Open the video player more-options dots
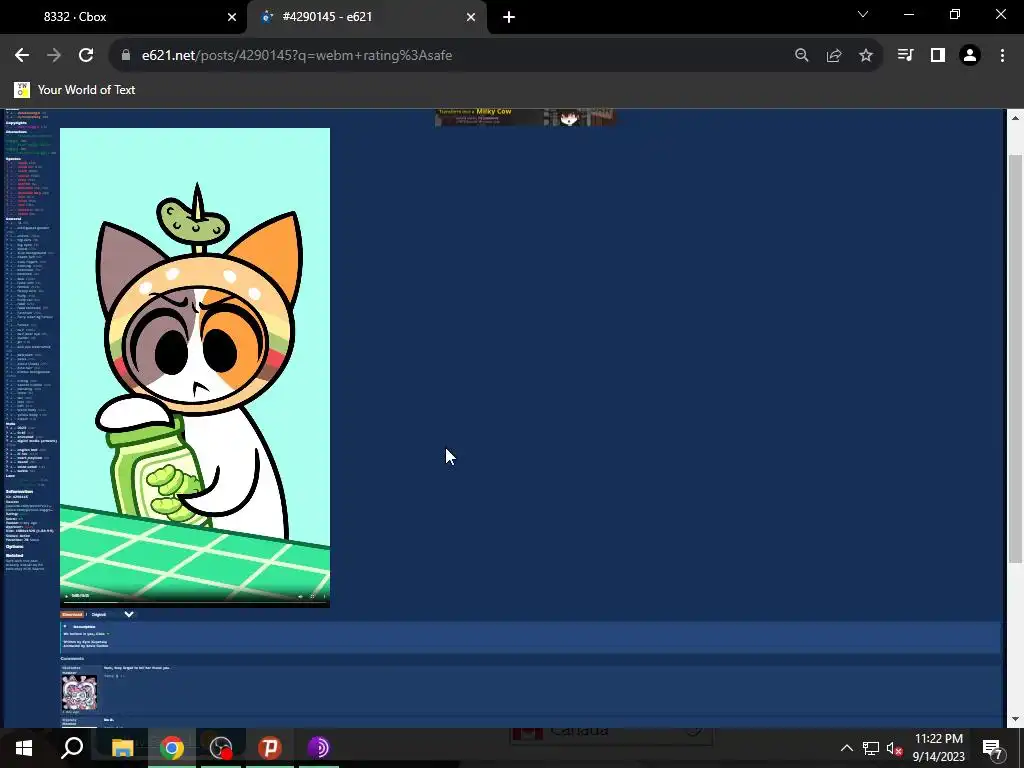The width and height of the screenshot is (1024, 768). click(324, 596)
